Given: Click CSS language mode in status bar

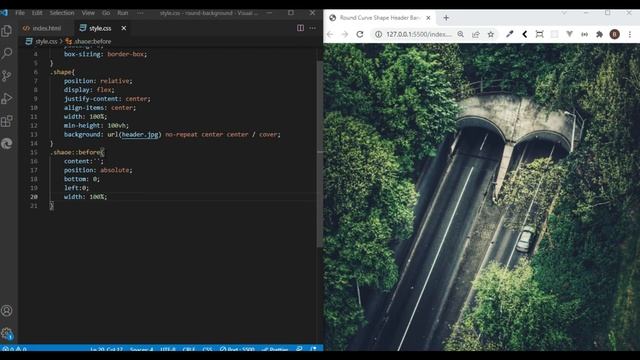Looking at the screenshot, I should (x=207, y=349).
